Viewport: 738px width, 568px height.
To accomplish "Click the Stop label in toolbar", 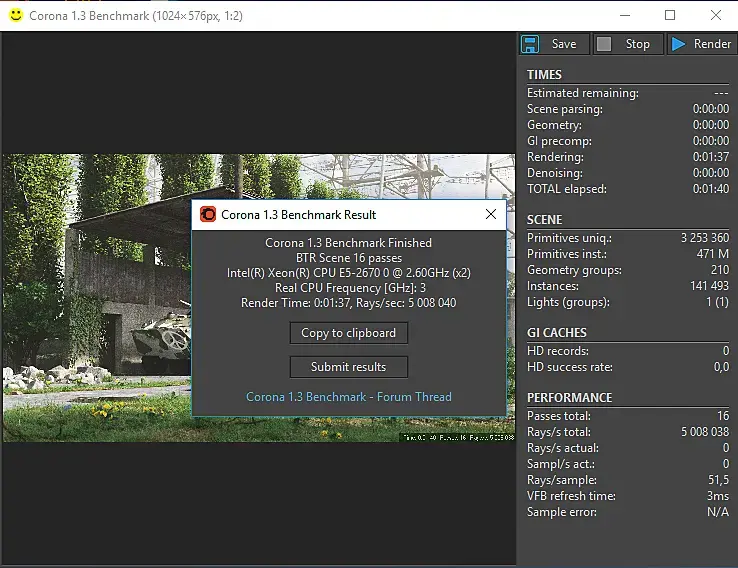I will (x=637, y=44).
